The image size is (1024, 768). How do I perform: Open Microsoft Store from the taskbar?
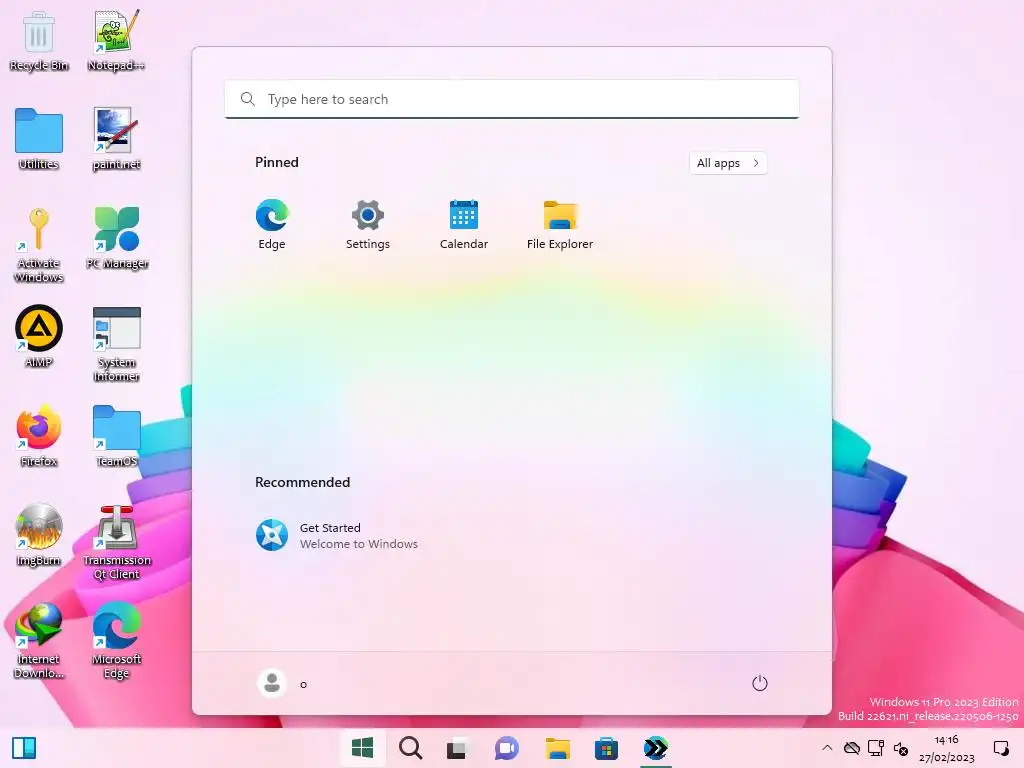pos(606,748)
